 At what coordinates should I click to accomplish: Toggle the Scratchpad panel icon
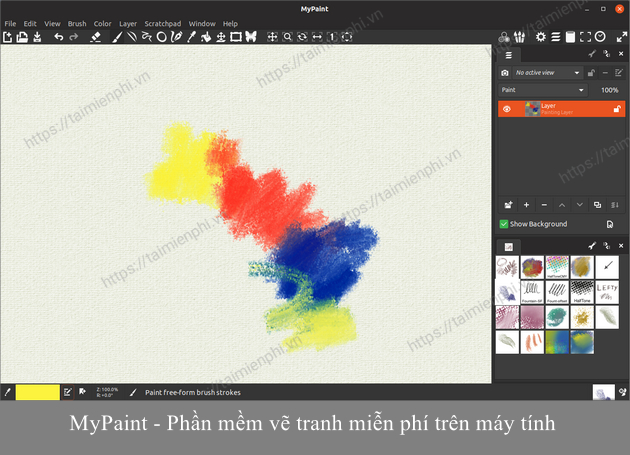click(x=570, y=37)
